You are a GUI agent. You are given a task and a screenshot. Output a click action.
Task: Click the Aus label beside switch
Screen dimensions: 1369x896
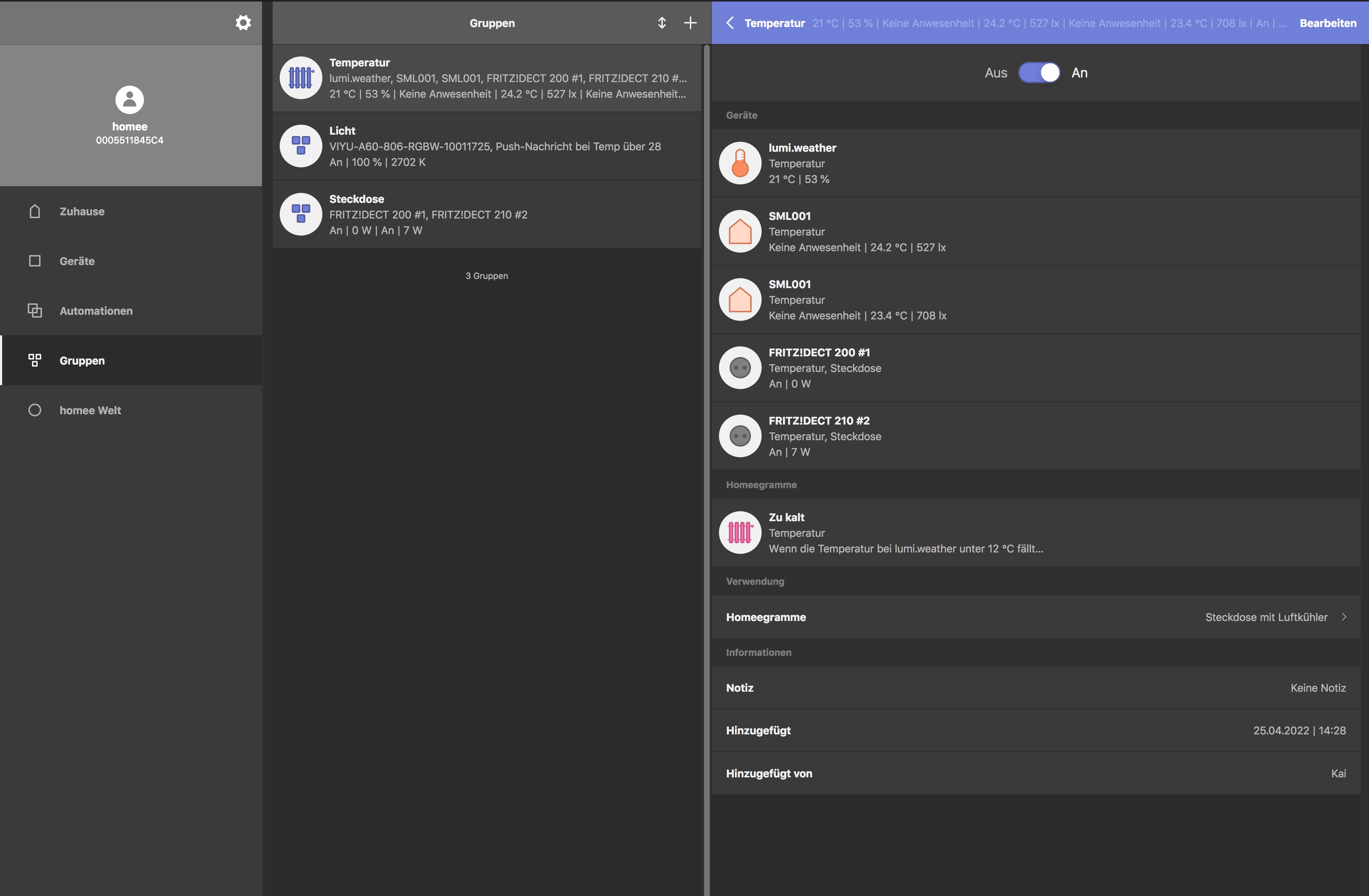[x=996, y=73]
